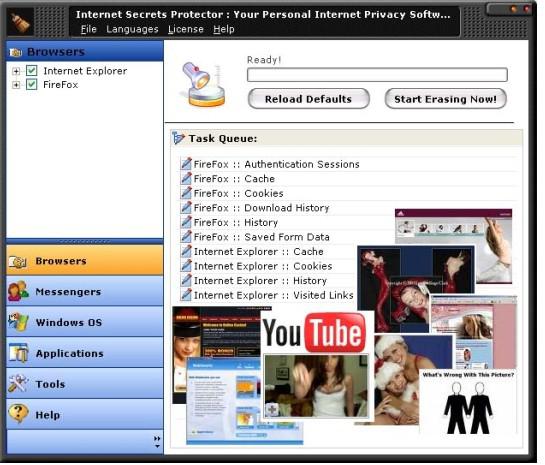Image resolution: width=545 pixels, height=465 pixels.
Task: Expand the Internet Explorer tree node
Action: tap(16, 71)
